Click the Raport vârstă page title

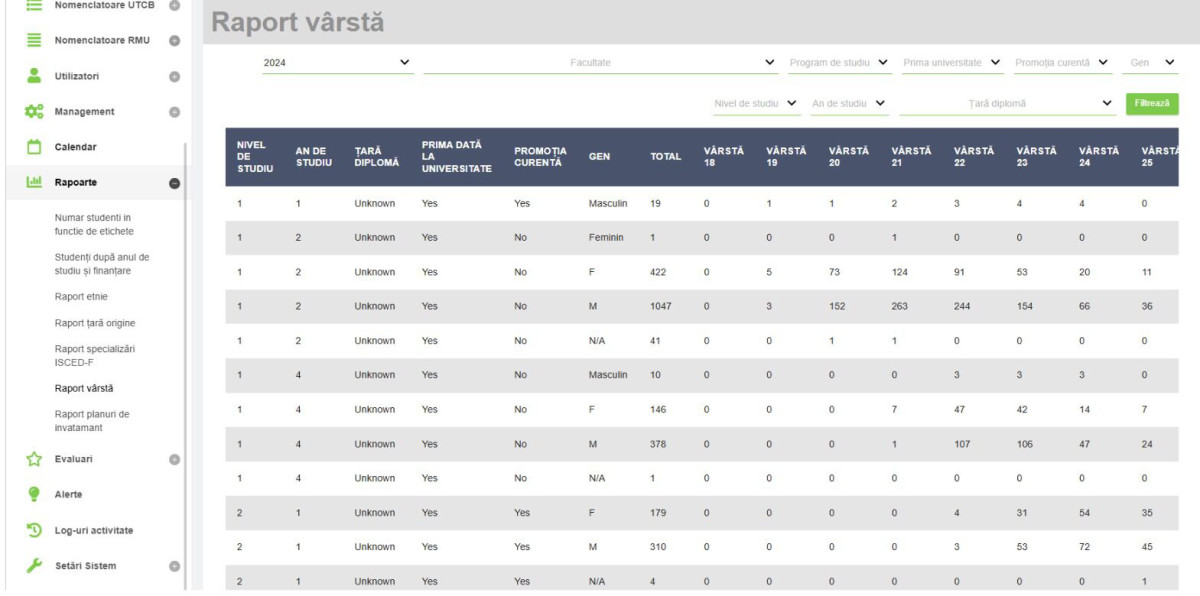point(298,22)
